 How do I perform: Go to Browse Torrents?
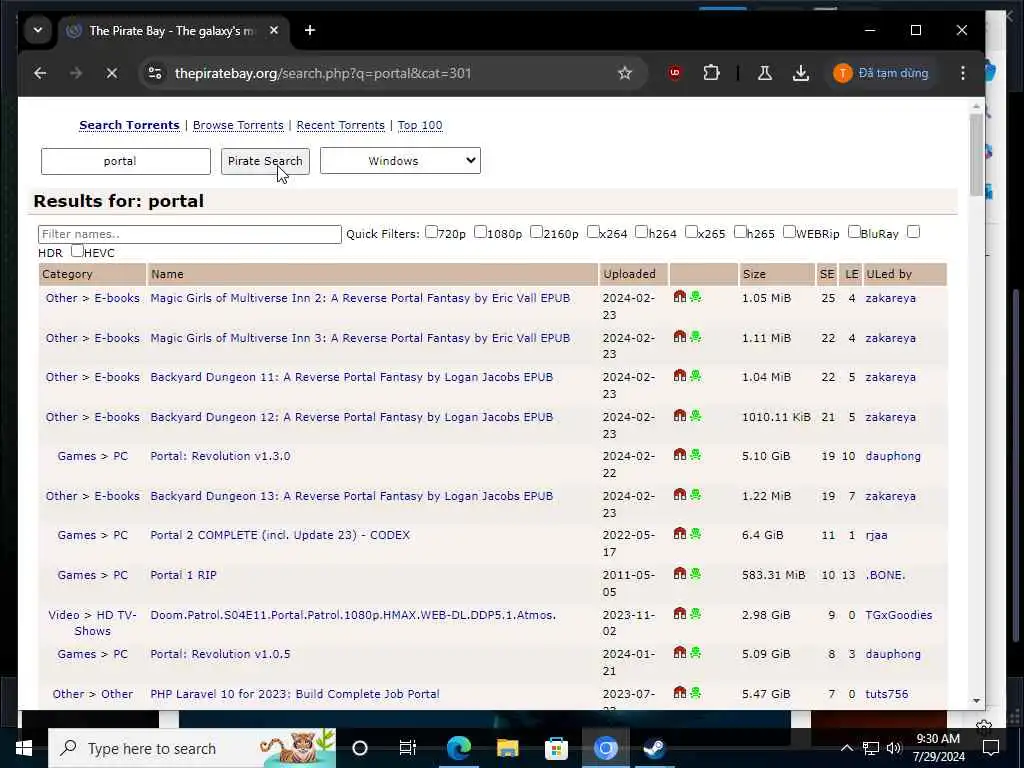(238, 125)
